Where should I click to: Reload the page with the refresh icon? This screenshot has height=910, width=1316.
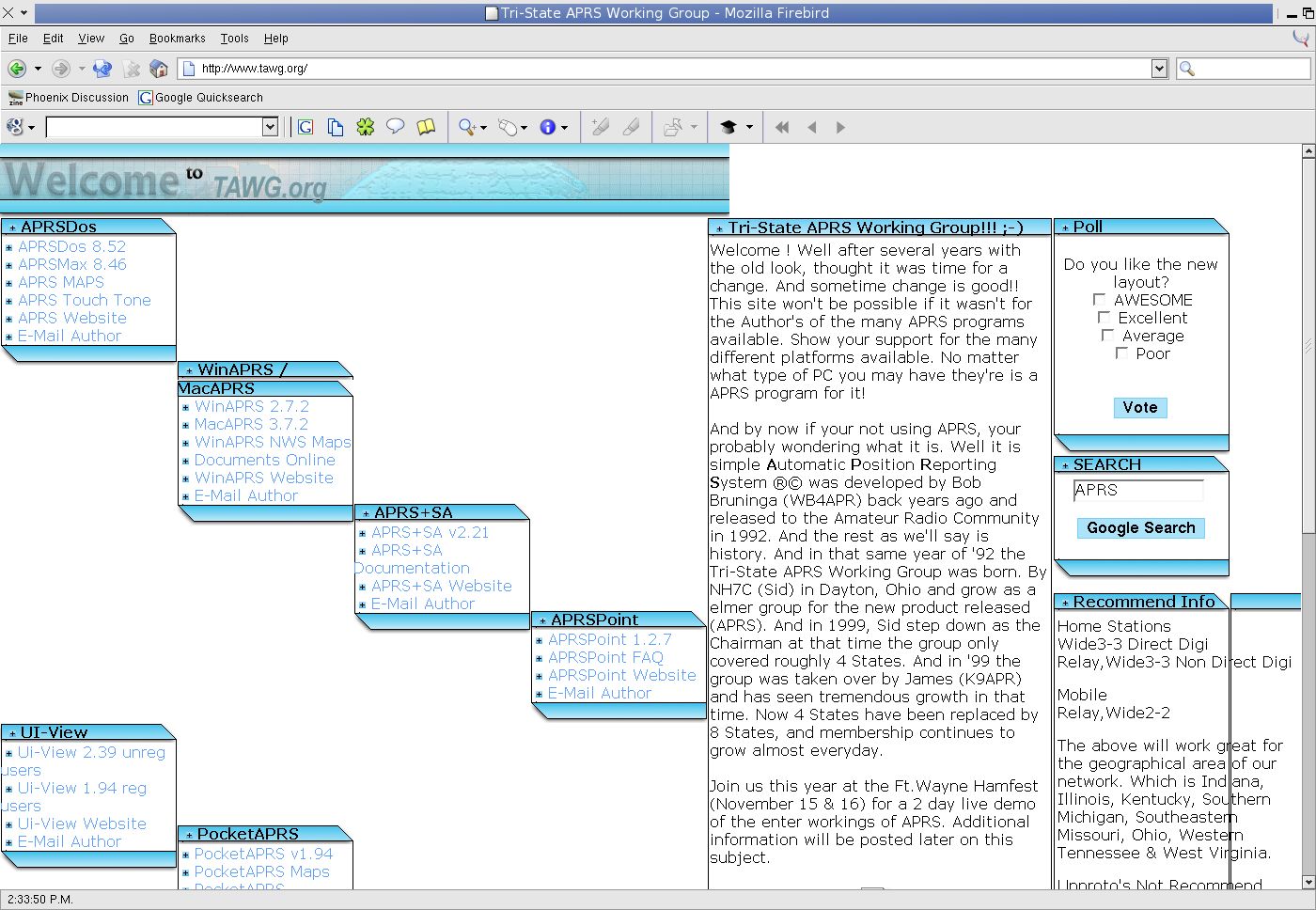102,69
